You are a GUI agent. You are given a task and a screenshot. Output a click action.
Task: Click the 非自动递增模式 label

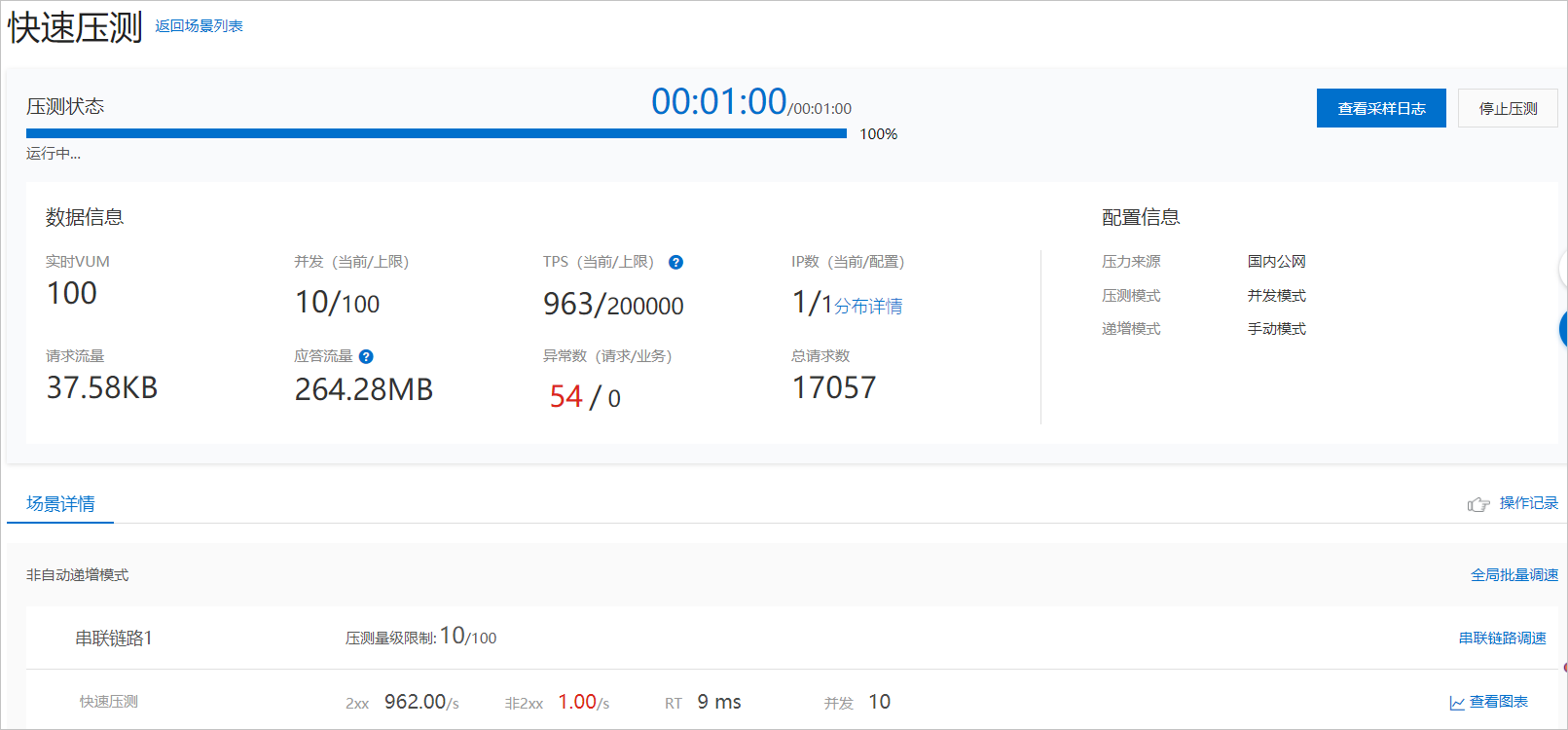[77, 575]
